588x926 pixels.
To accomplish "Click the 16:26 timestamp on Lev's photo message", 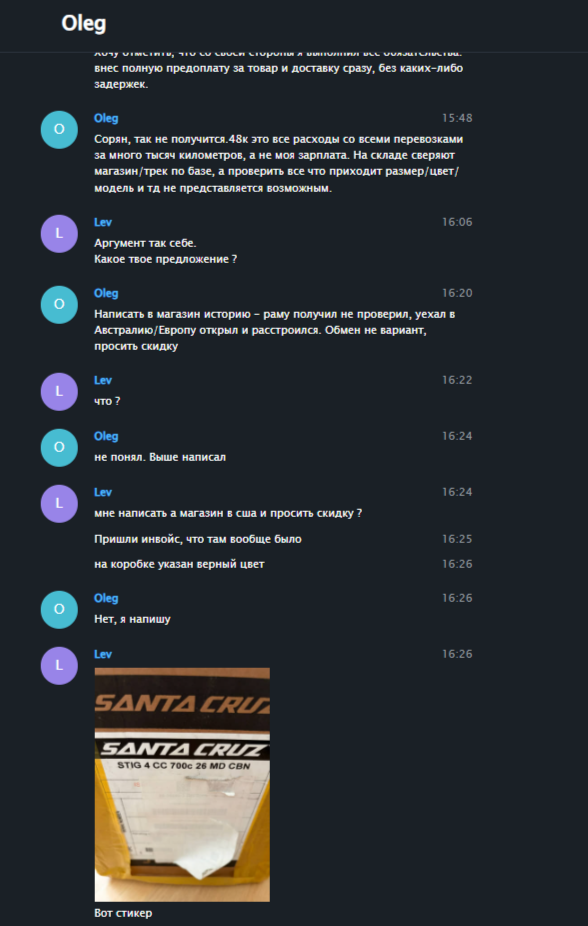I will click(x=457, y=654).
